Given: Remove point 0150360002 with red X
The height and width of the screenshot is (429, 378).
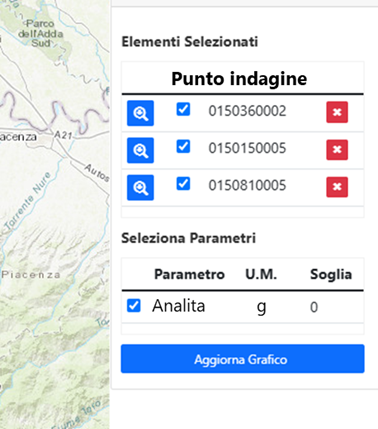Looking at the screenshot, I should pos(337,112).
